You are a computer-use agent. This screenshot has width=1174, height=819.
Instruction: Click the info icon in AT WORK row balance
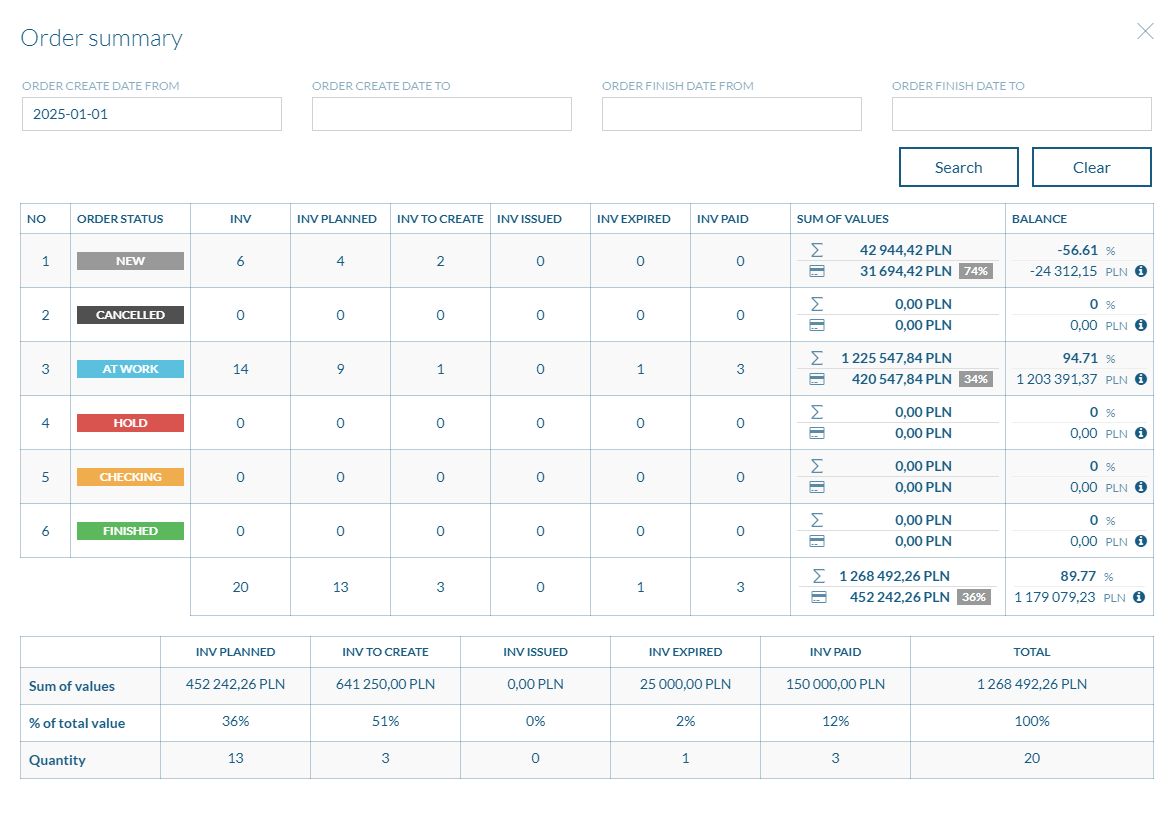tap(1141, 379)
